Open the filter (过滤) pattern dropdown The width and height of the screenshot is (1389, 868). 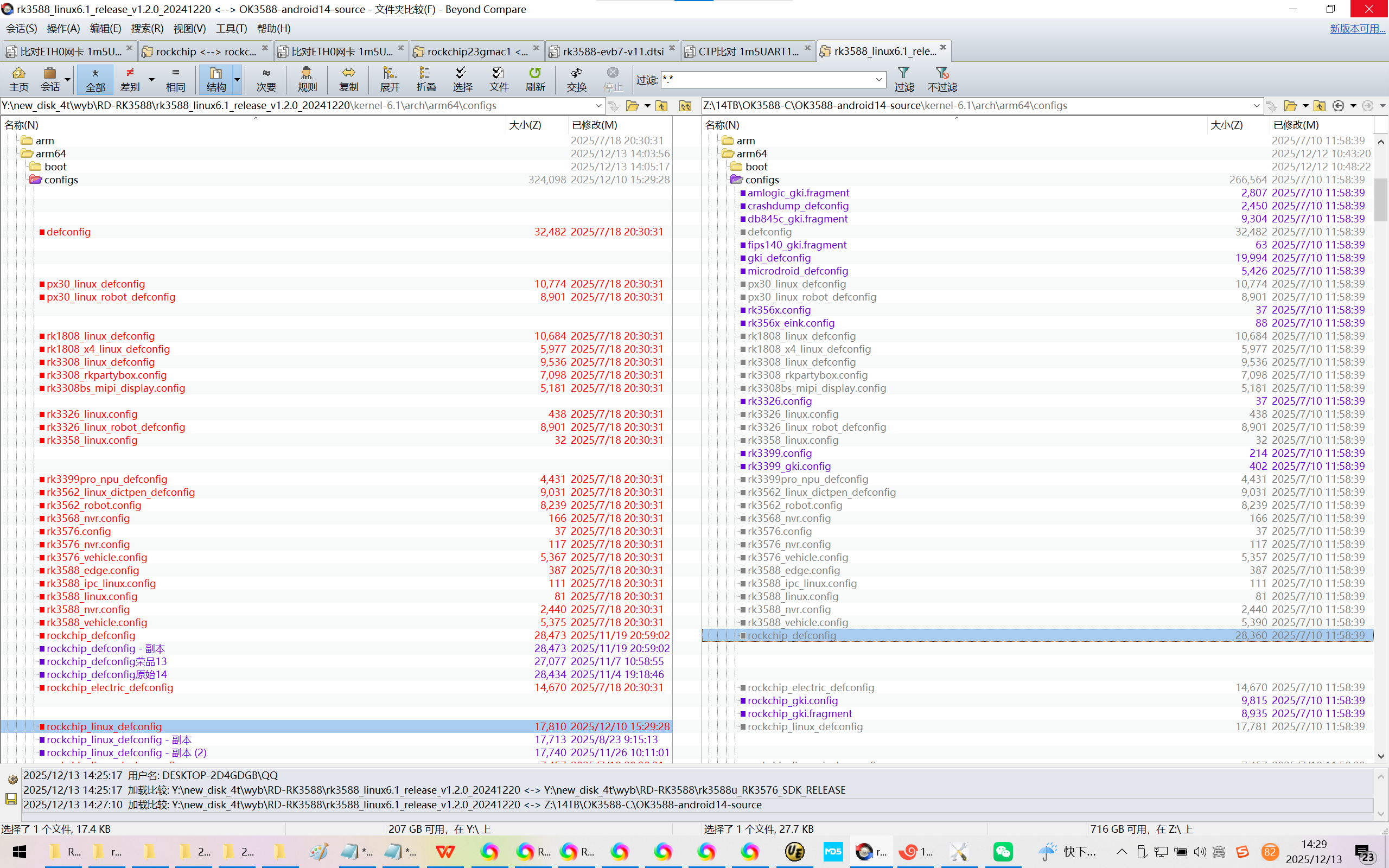[878, 79]
